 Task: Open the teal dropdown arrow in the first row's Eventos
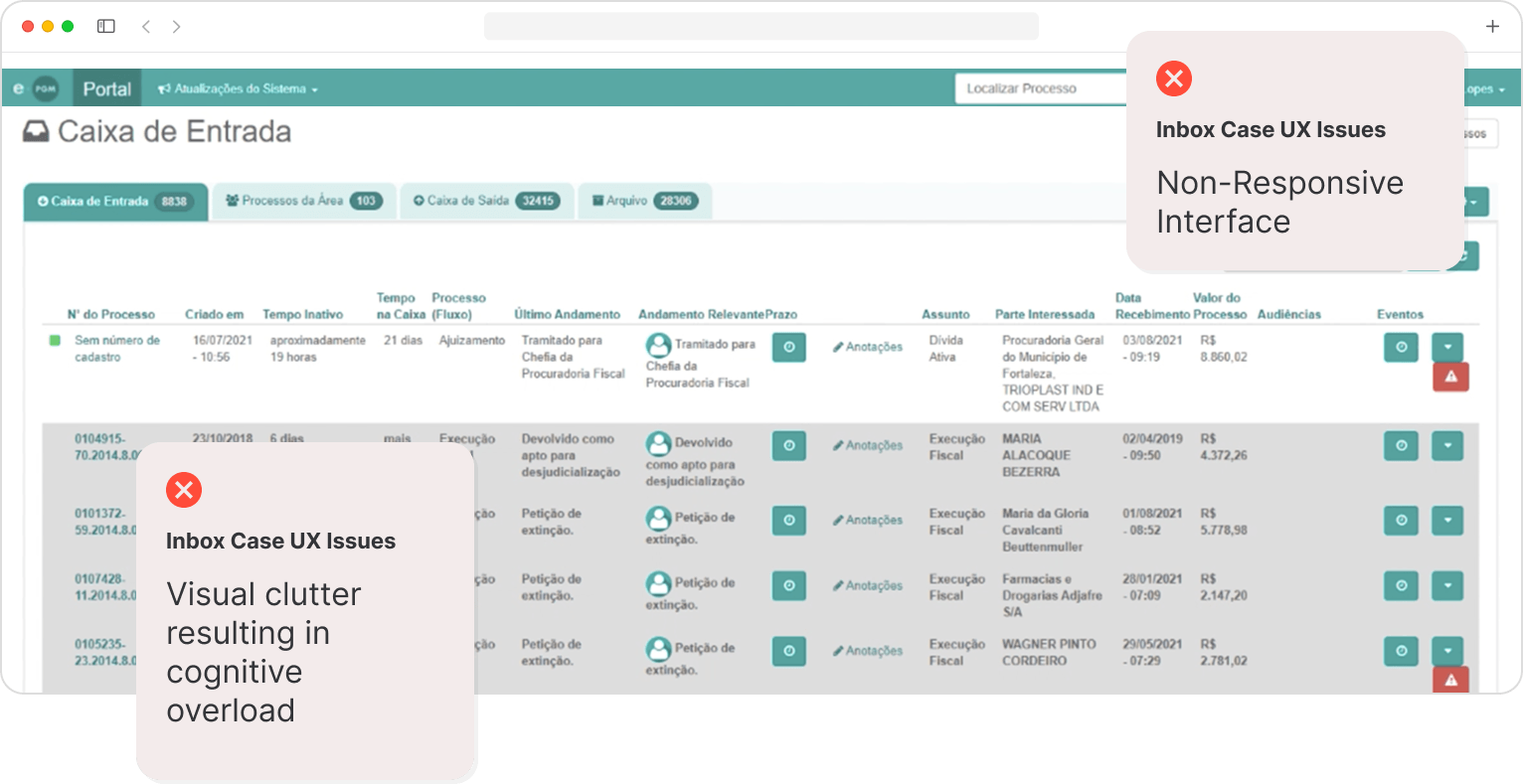[1447, 347]
